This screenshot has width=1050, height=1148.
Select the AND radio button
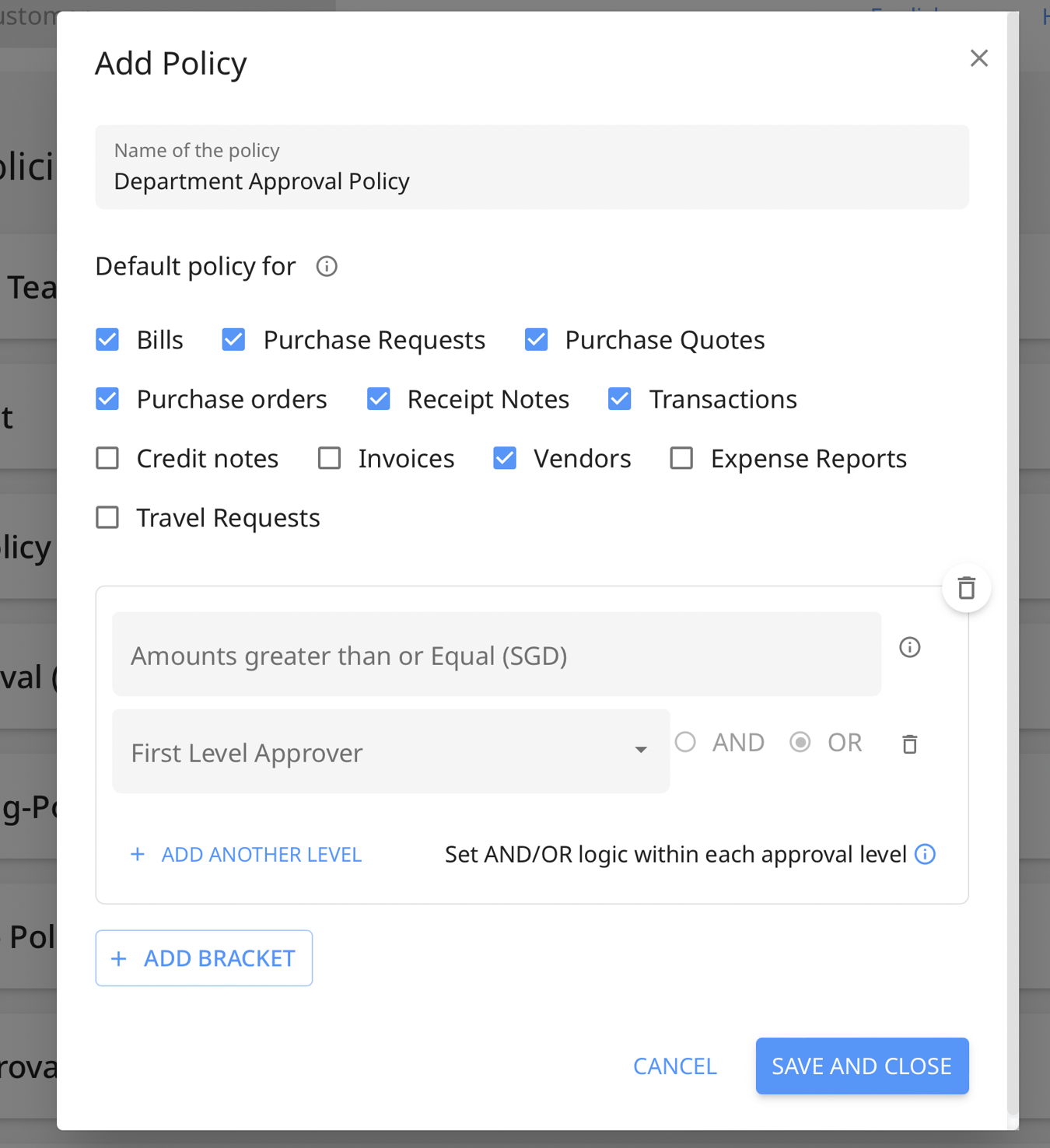pyautogui.click(x=685, y=742)
